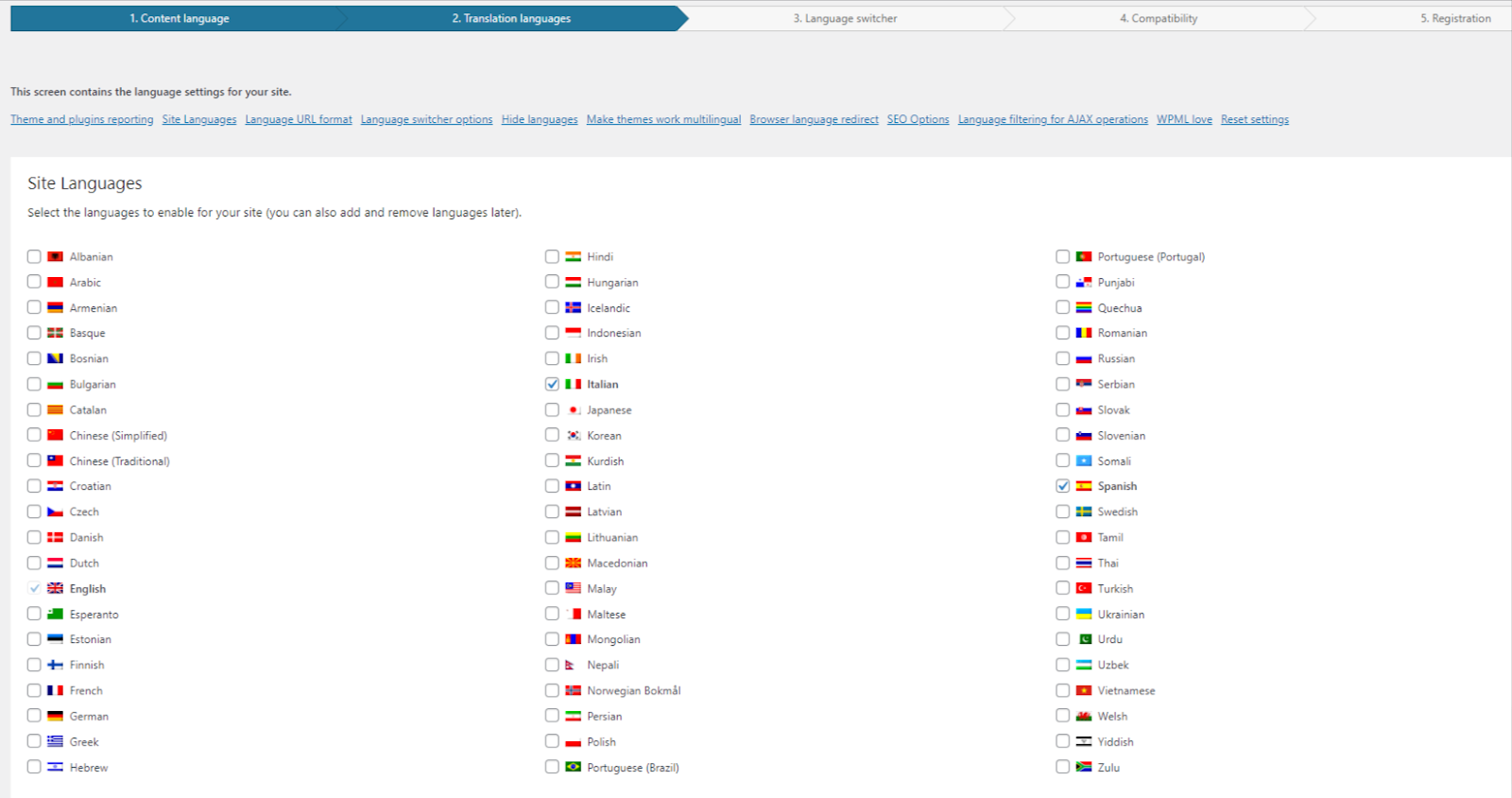The image size is (1512, 798).
Task: Click the Icelandic flag icon
Action: click(573, 308)
